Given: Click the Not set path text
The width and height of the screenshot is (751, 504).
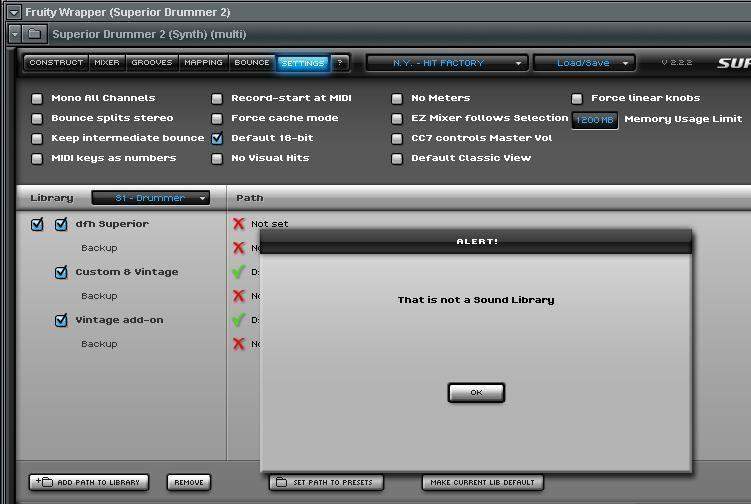Looking at the screenshot, I should pyautogui.click(x=270, y=224).
